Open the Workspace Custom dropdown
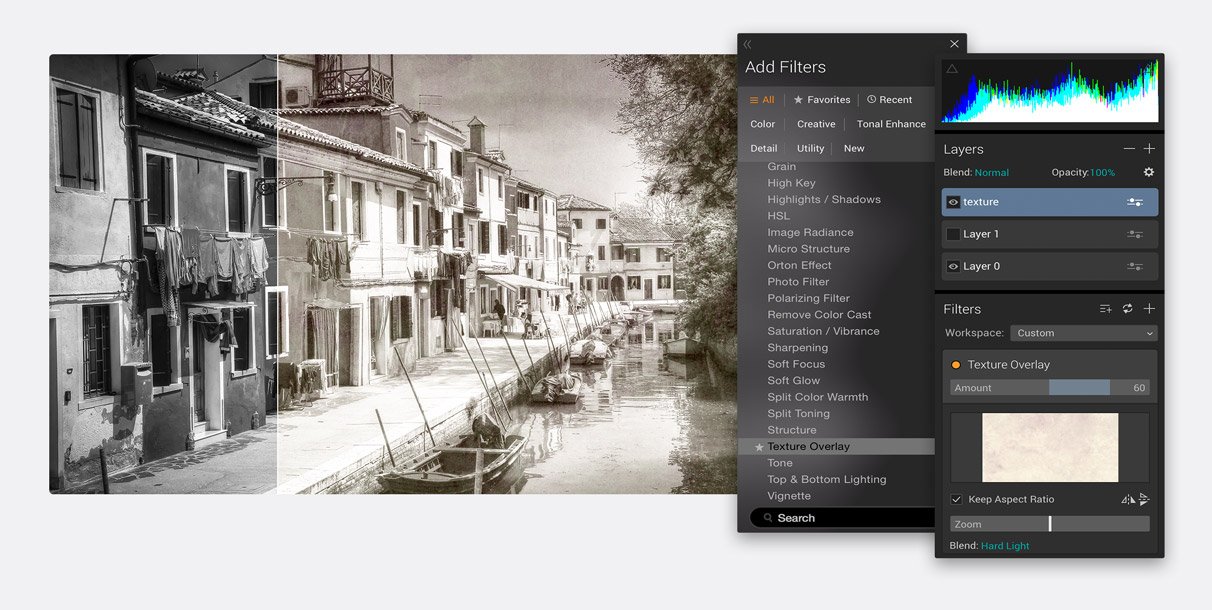Viewport: 1212px width, 610px height. [x=1083, y=332]
